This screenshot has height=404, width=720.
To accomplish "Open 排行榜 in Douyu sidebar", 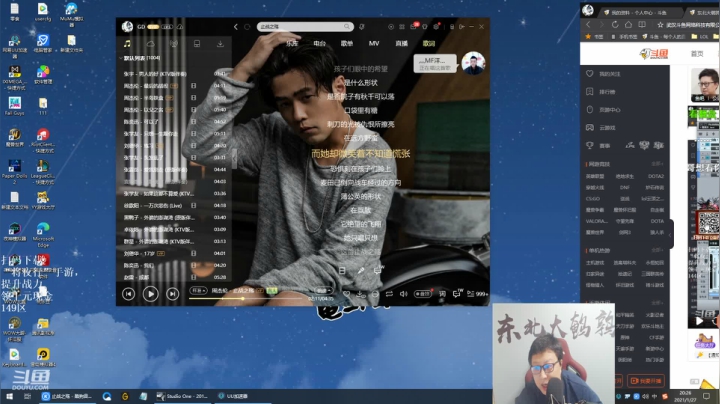I will [607, 92].
